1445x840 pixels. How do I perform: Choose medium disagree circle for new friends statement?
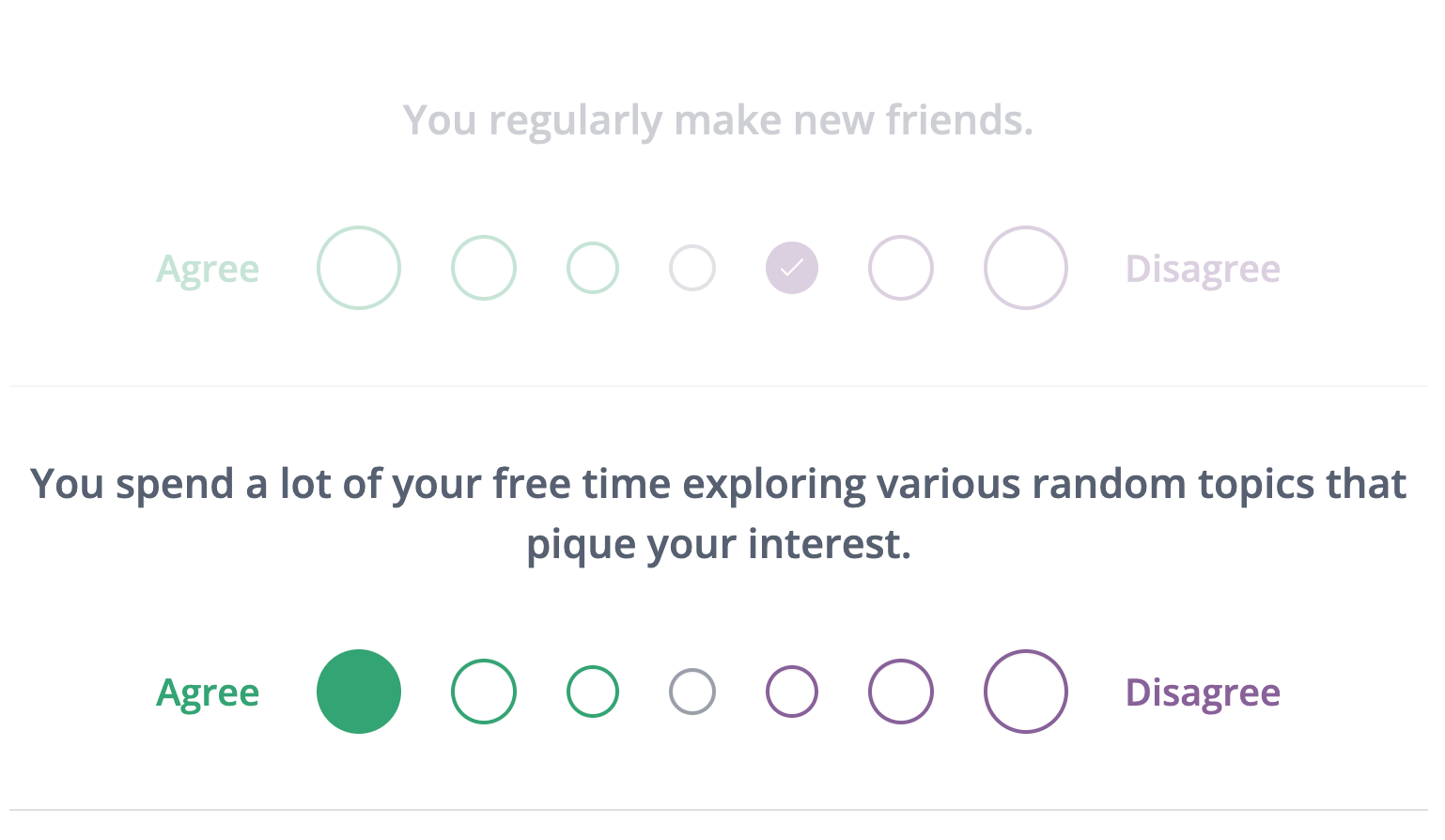coord(901,268)
